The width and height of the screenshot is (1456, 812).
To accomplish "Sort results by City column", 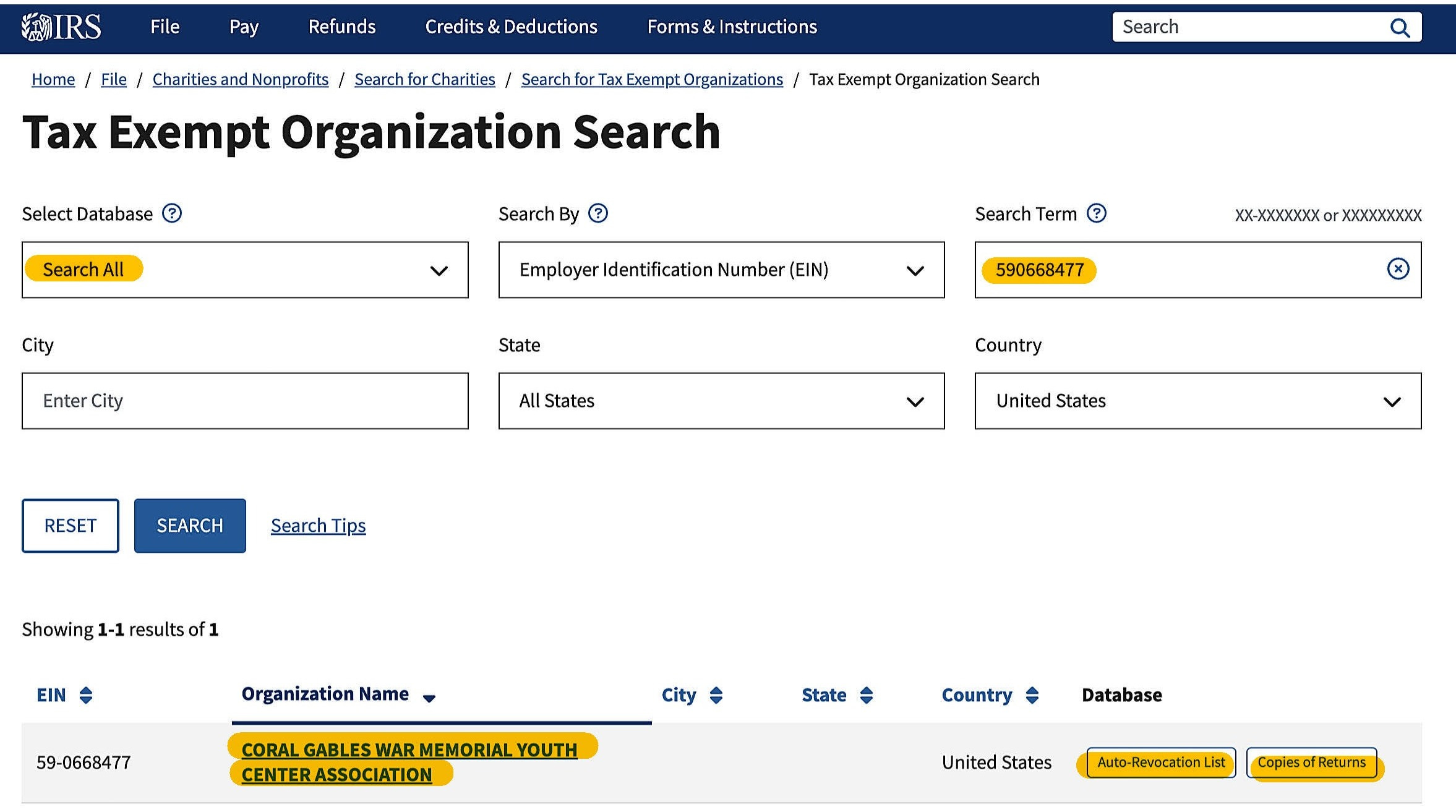I will 692,695.
